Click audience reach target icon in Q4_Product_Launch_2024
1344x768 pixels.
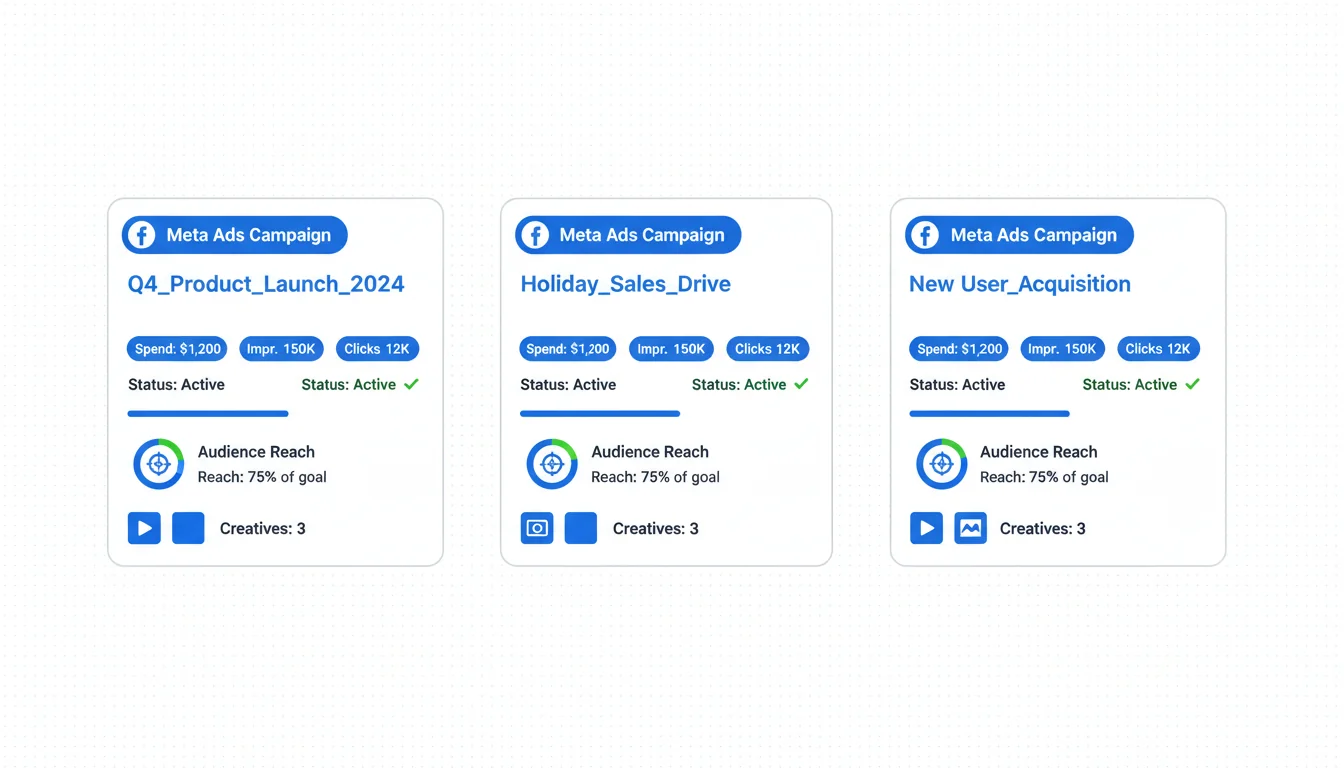point(158,464)
